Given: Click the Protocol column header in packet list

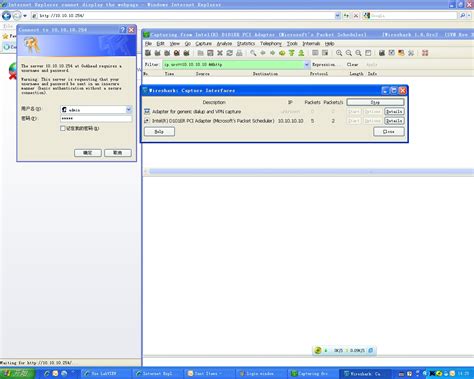Looking at the screenshot, I should (319, 74).
